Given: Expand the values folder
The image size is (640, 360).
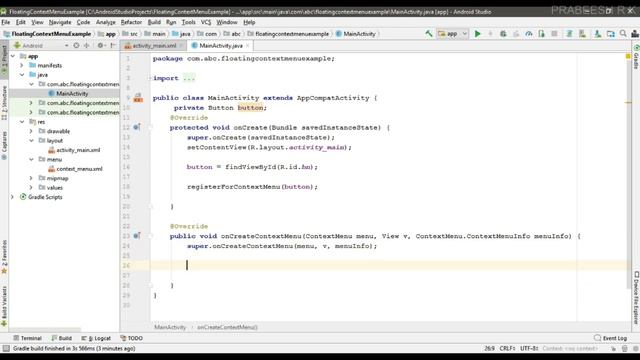Looking at the screenshot, I should pos(31,187).
